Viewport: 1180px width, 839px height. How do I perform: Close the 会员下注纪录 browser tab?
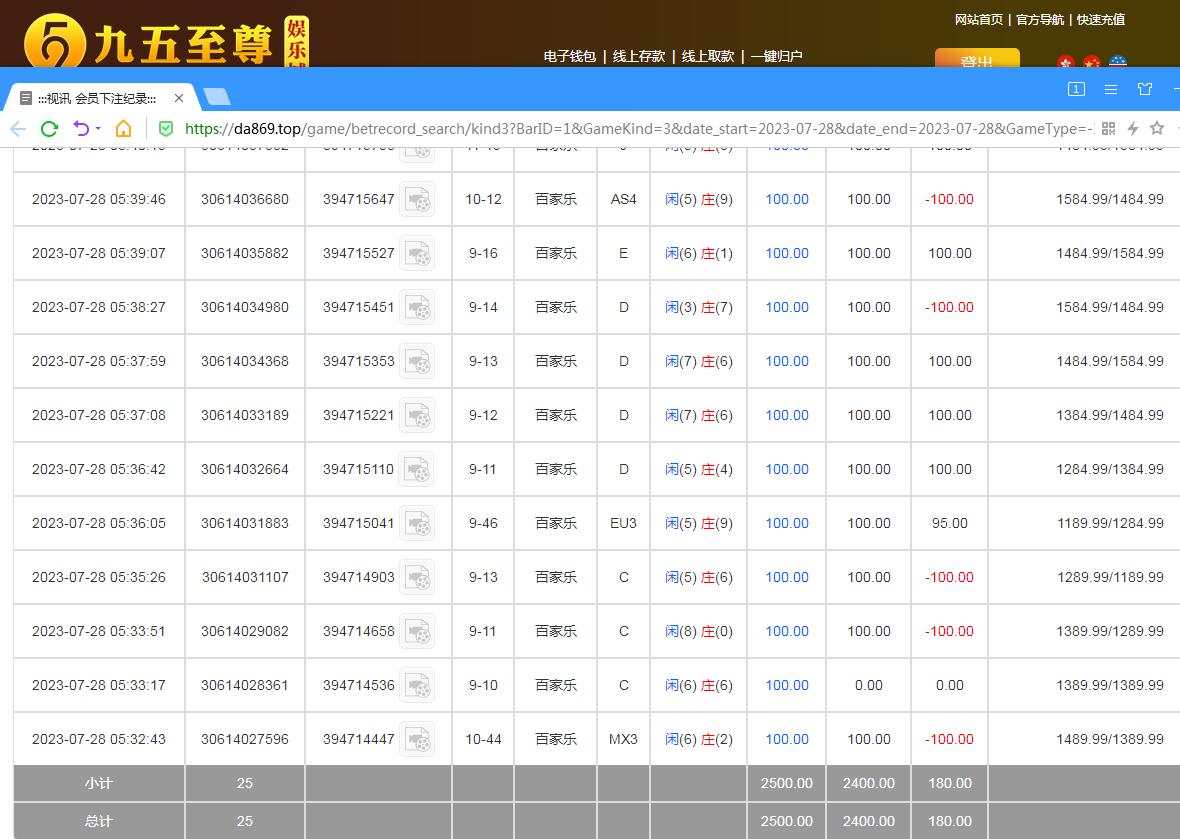[178, 99]
